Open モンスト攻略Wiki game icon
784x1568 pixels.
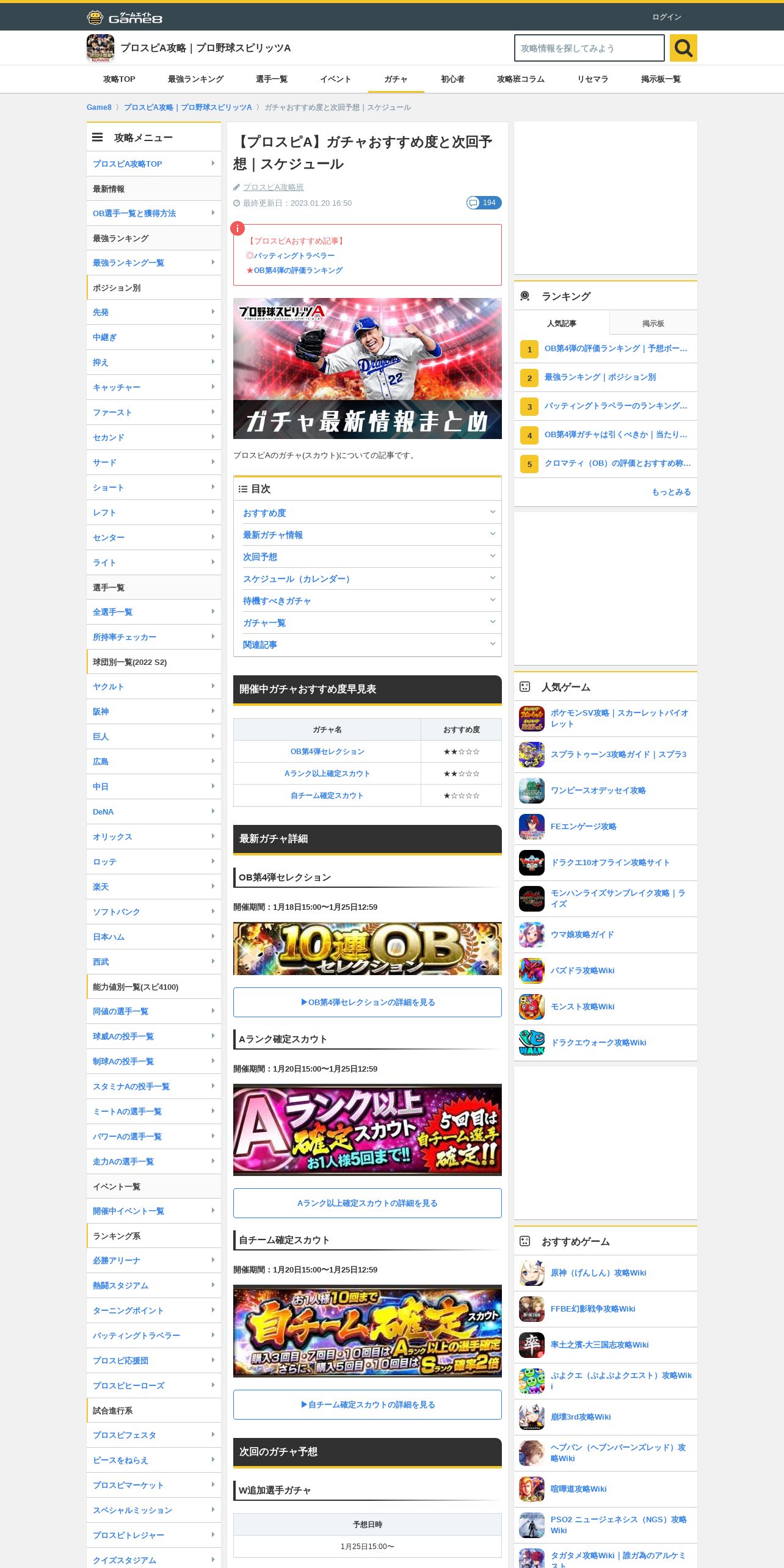tap(531, 1007)
